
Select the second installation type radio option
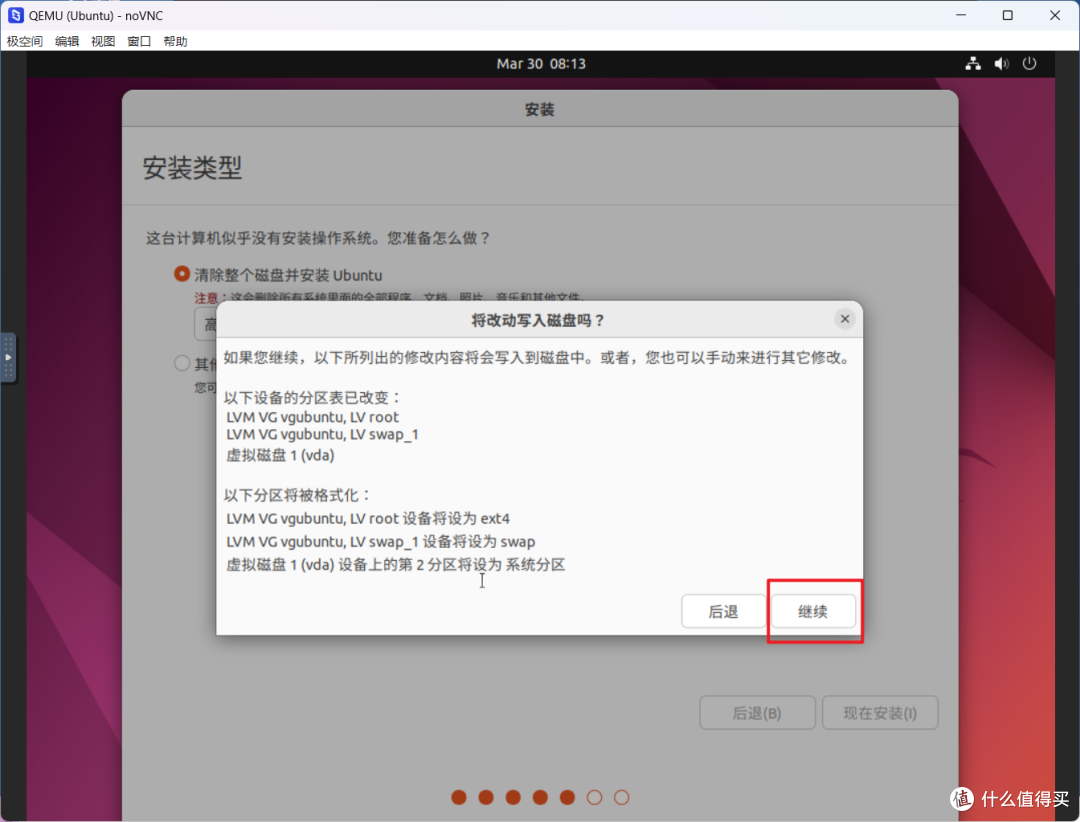coord(182,363)
